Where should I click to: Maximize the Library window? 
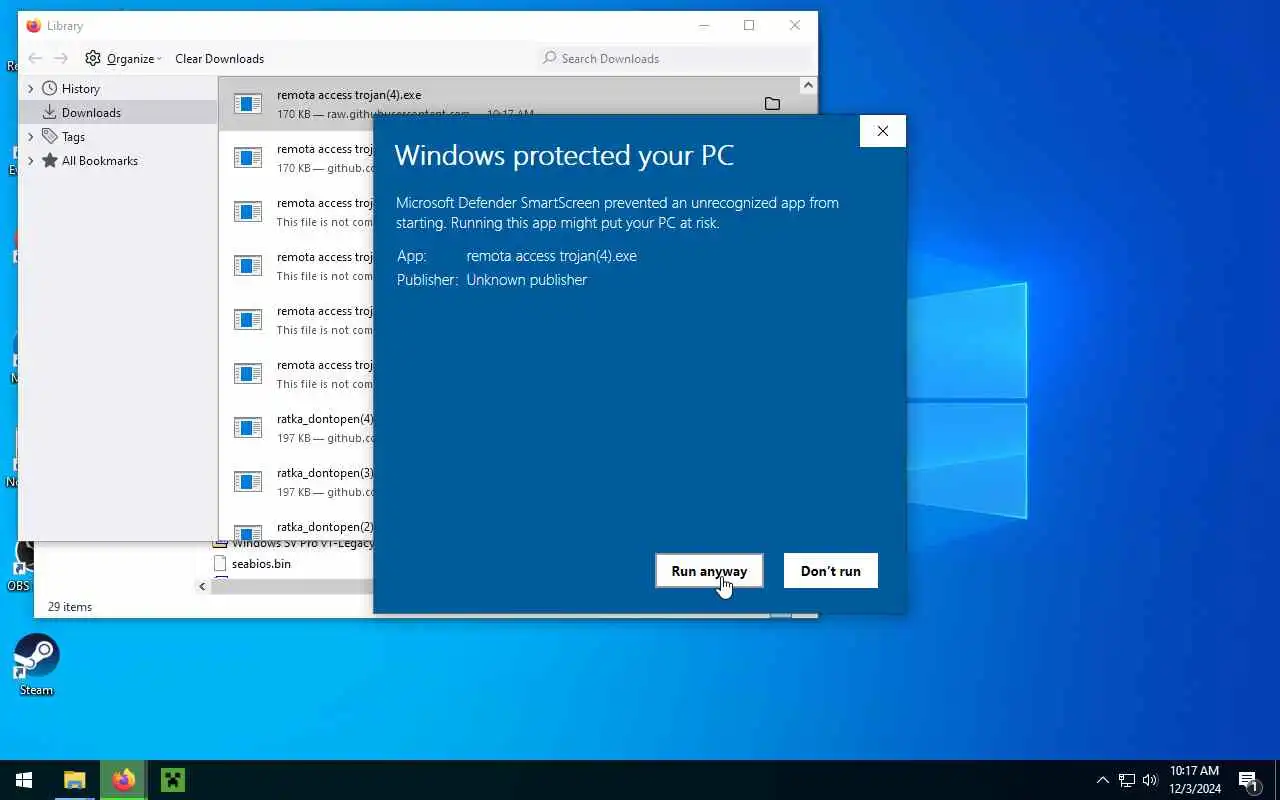pos(749,25)
